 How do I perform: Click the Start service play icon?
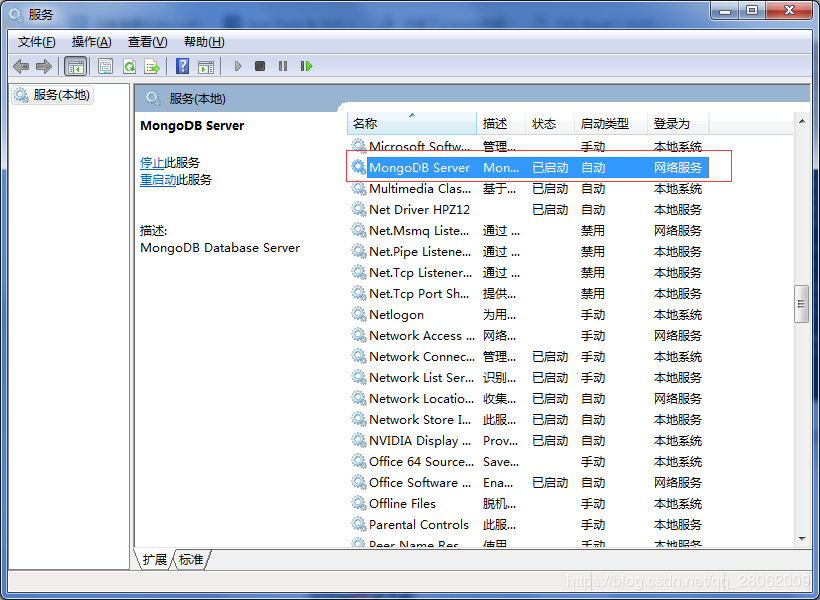pyautogui.click(x=238, y=66)
